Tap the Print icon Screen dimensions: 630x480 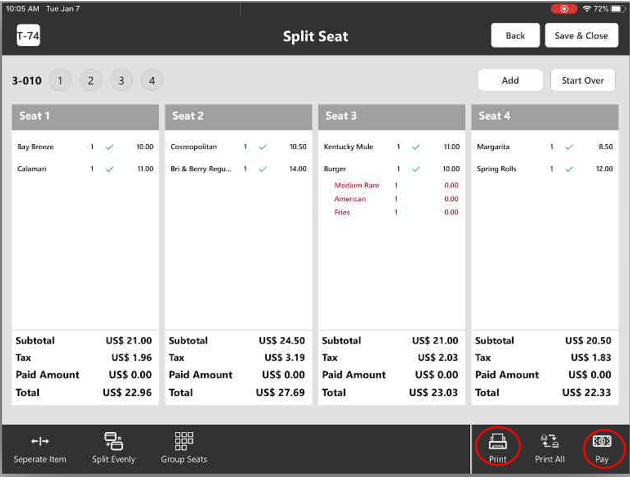coord(497,441)
